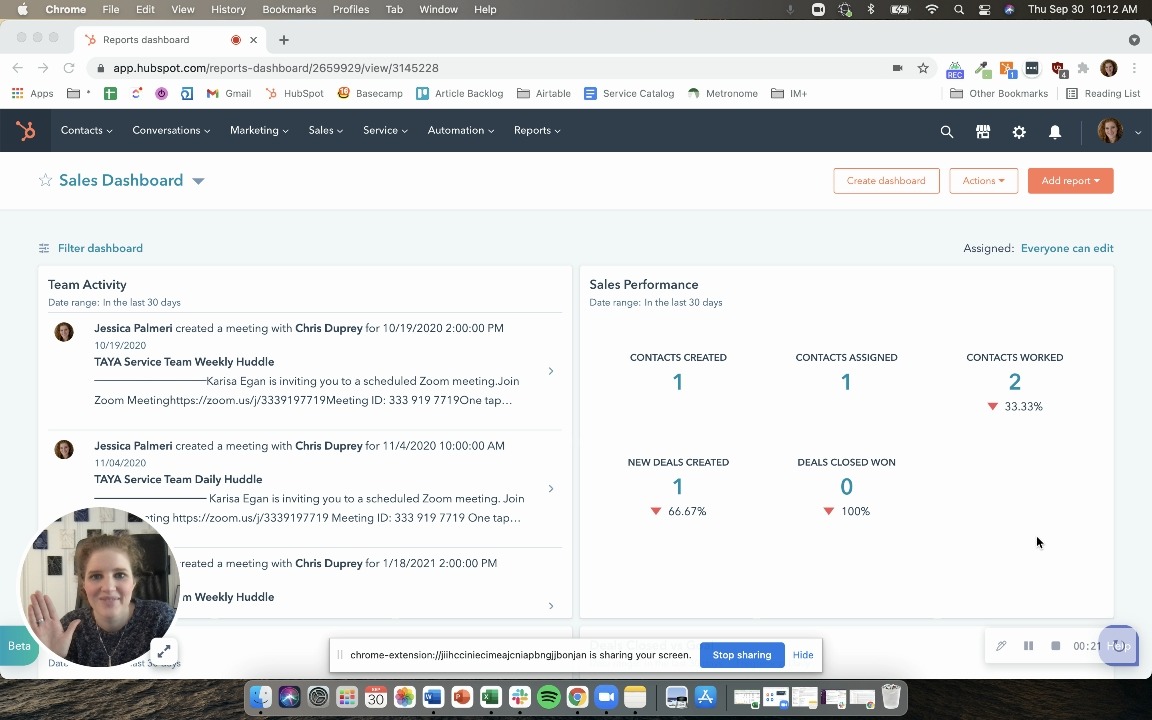Open the Reports navigation menu
Viewport: 1152px width, 720px height.
coord(537,131)
